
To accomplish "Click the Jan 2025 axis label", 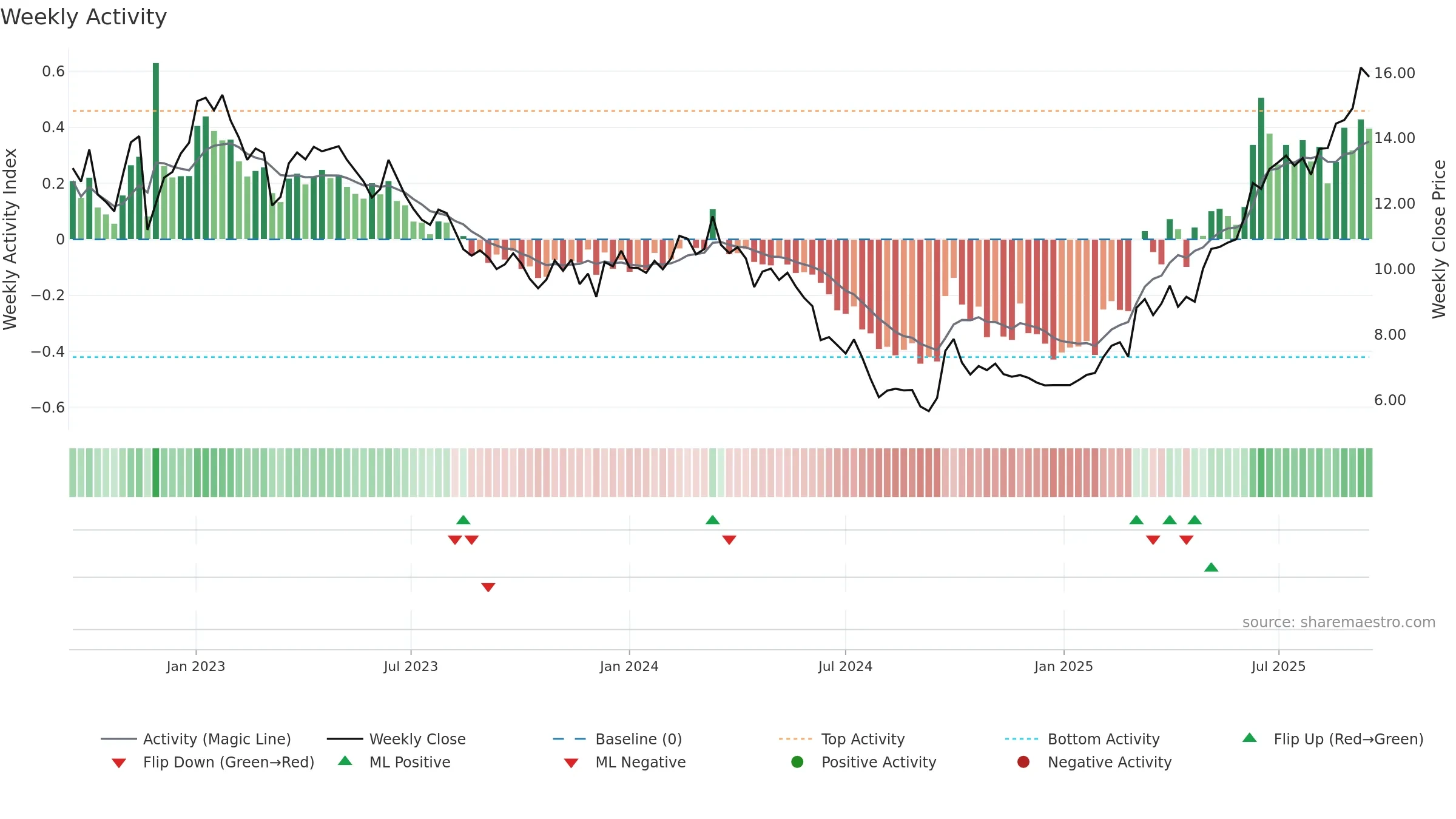I will (1063, 666).
